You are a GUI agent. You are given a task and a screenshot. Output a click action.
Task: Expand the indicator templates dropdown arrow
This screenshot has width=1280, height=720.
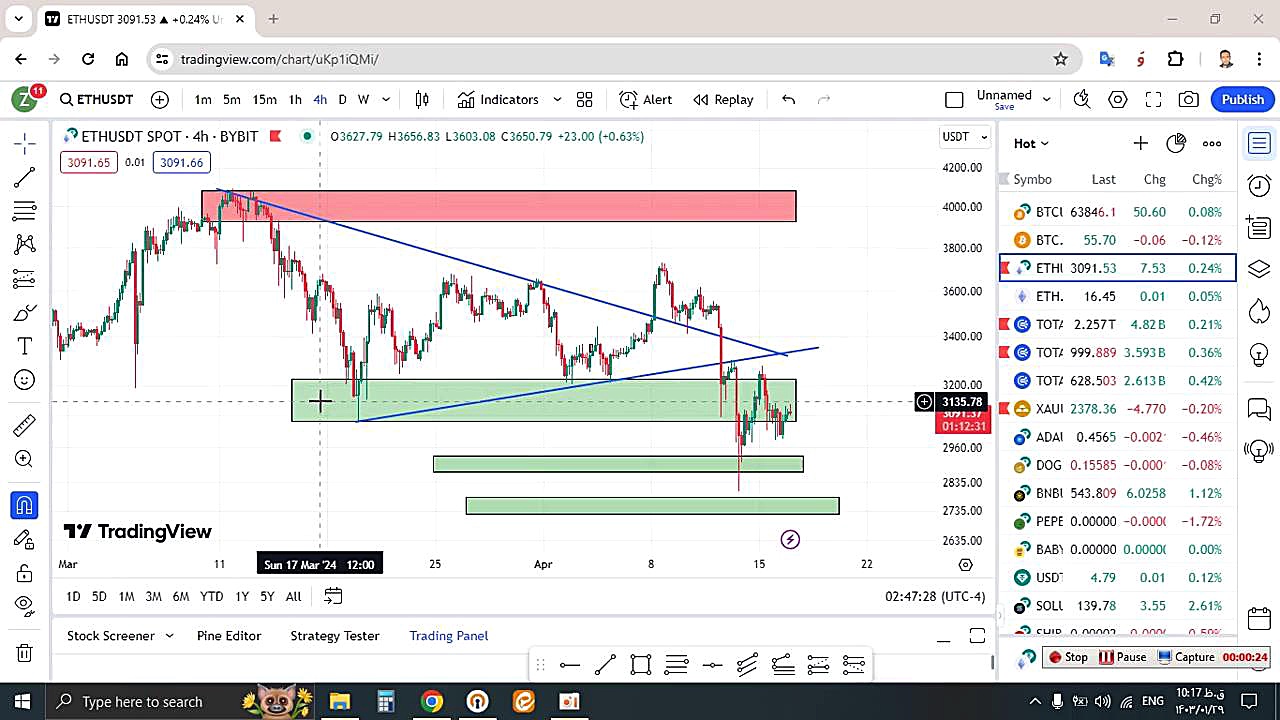click(x=557, y=99)
